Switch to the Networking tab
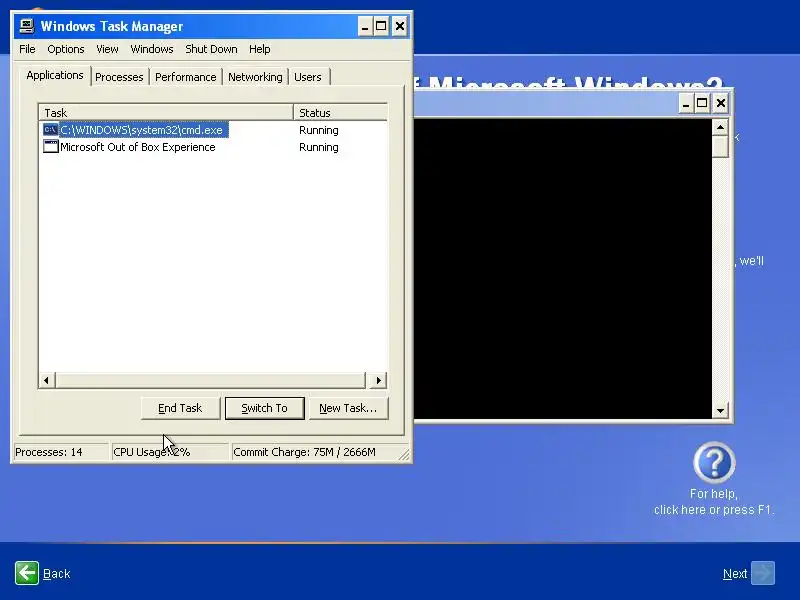The width and height of the screenshot is (800, 600). [x=255, y=77]
